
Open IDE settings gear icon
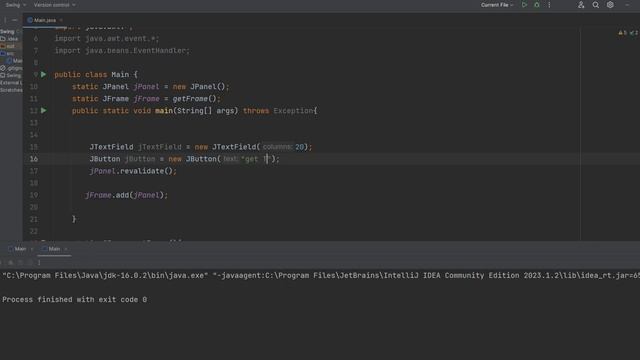coord(610,5)
